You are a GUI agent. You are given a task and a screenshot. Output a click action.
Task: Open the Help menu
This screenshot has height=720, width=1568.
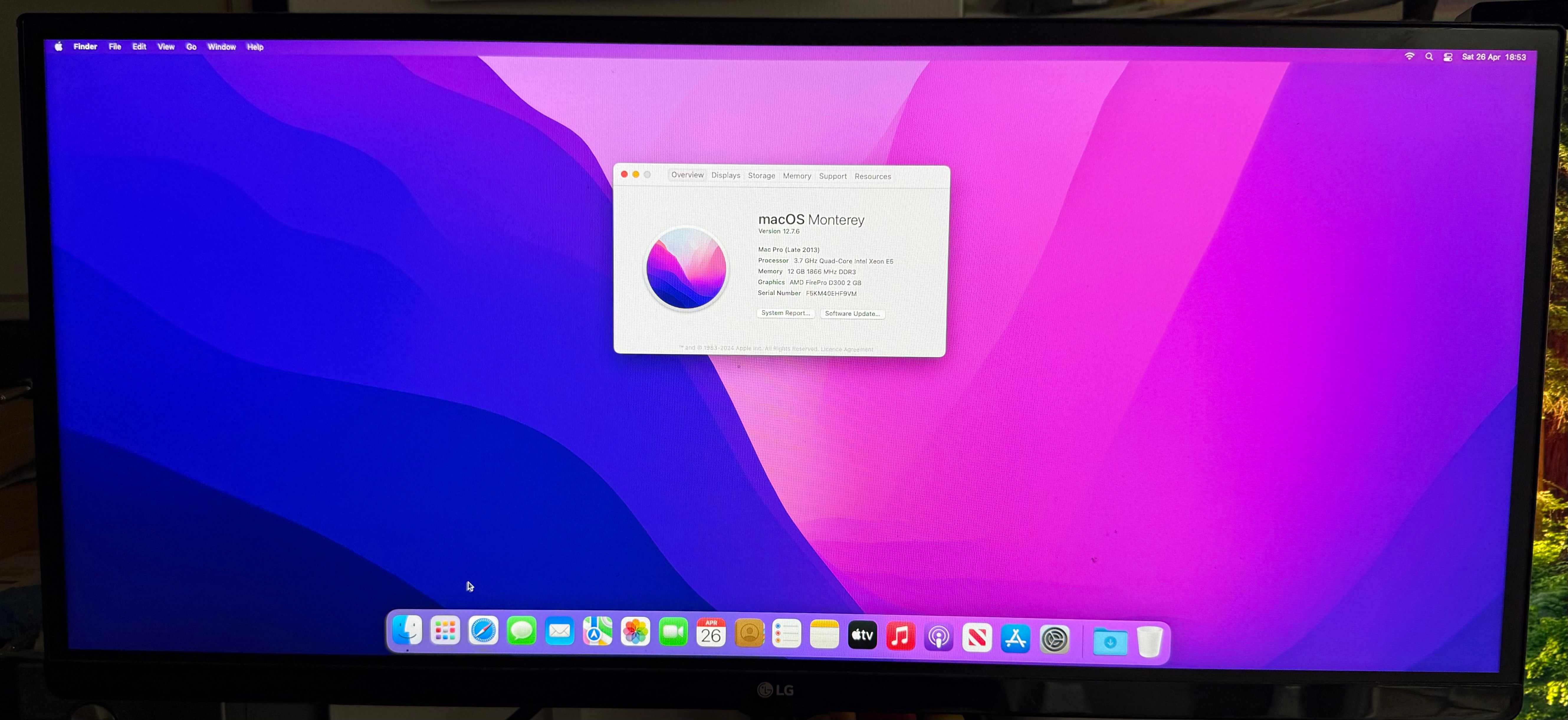point(255,47)
